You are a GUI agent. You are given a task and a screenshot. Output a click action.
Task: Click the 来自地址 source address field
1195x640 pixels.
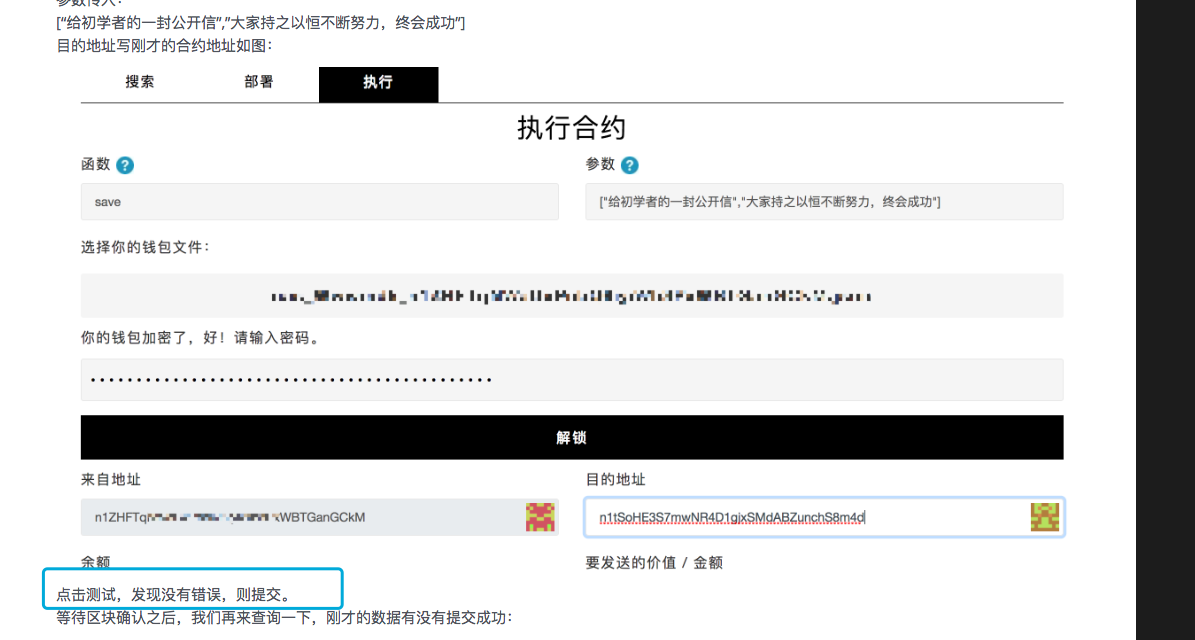pyautogui.click(x=320, y=517)
